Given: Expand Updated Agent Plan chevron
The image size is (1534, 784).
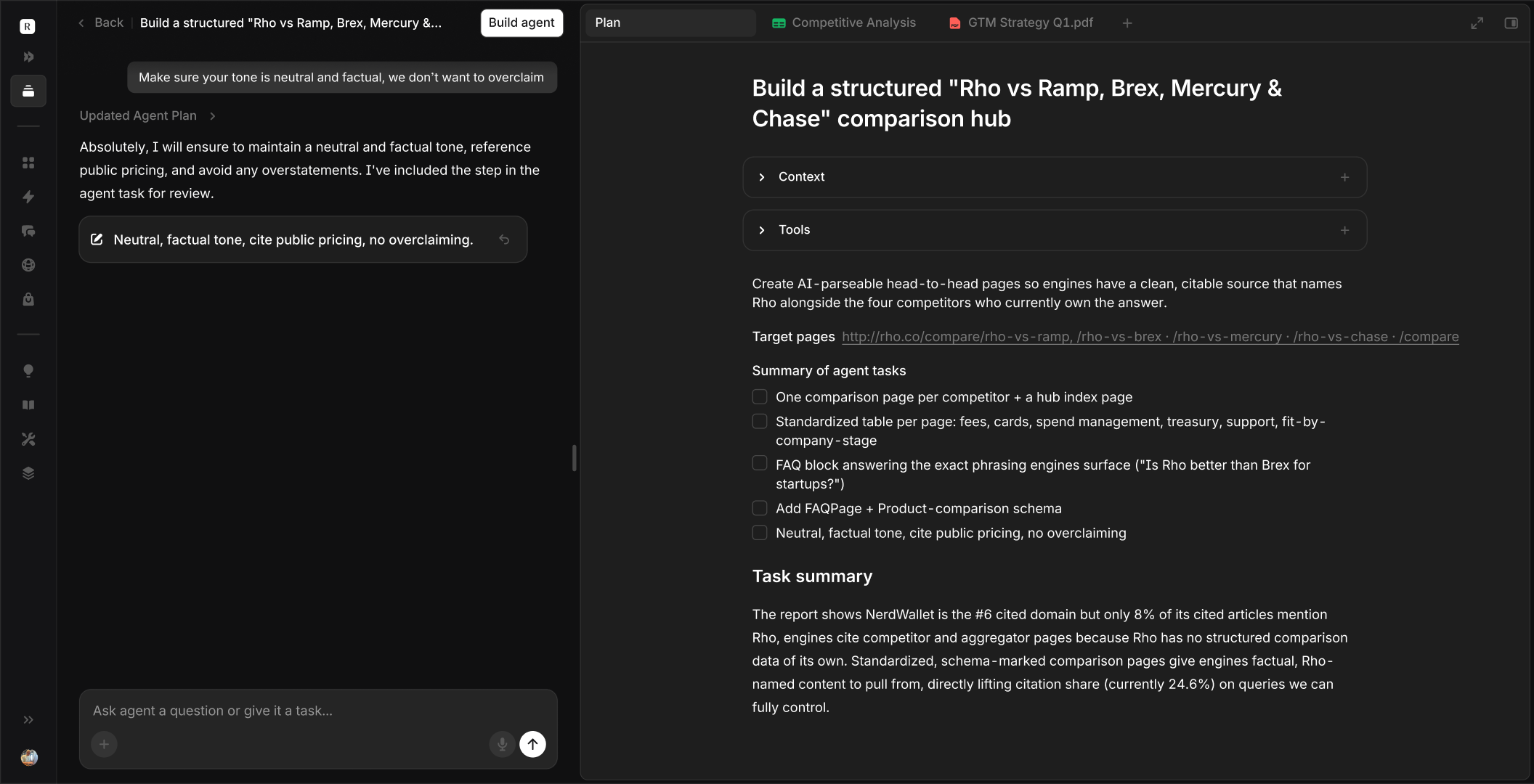Looking at the screenshot, I should [x=212, y=116].
